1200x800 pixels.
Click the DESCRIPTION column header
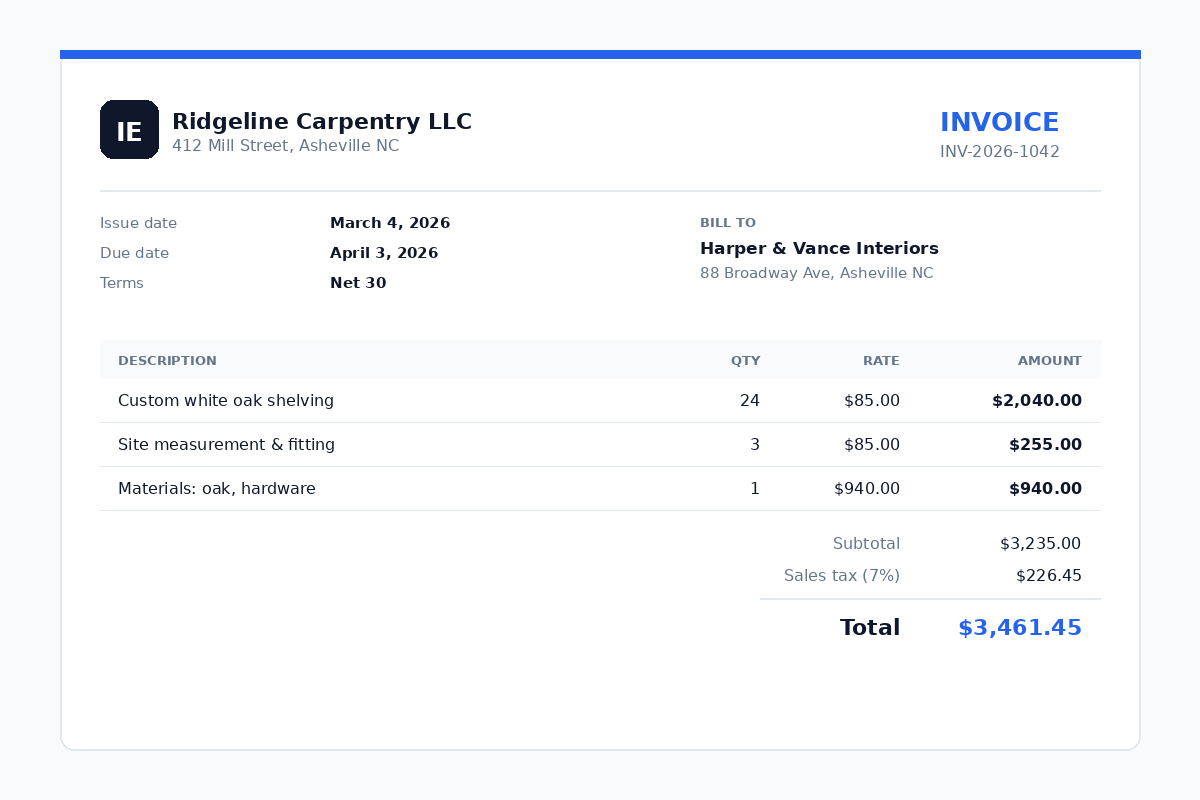click(167, 361)
